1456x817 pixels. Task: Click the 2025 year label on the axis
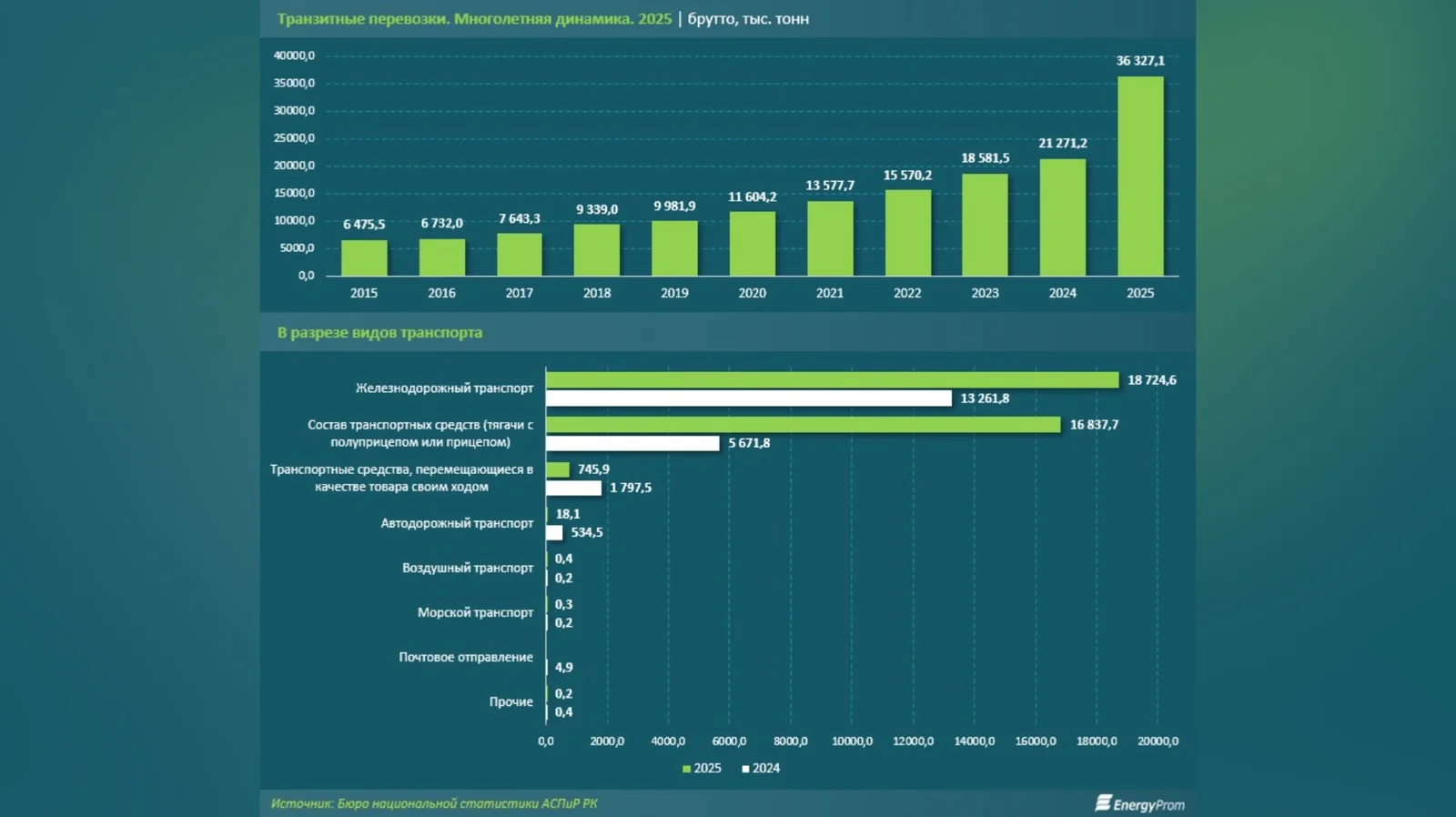1140,293
